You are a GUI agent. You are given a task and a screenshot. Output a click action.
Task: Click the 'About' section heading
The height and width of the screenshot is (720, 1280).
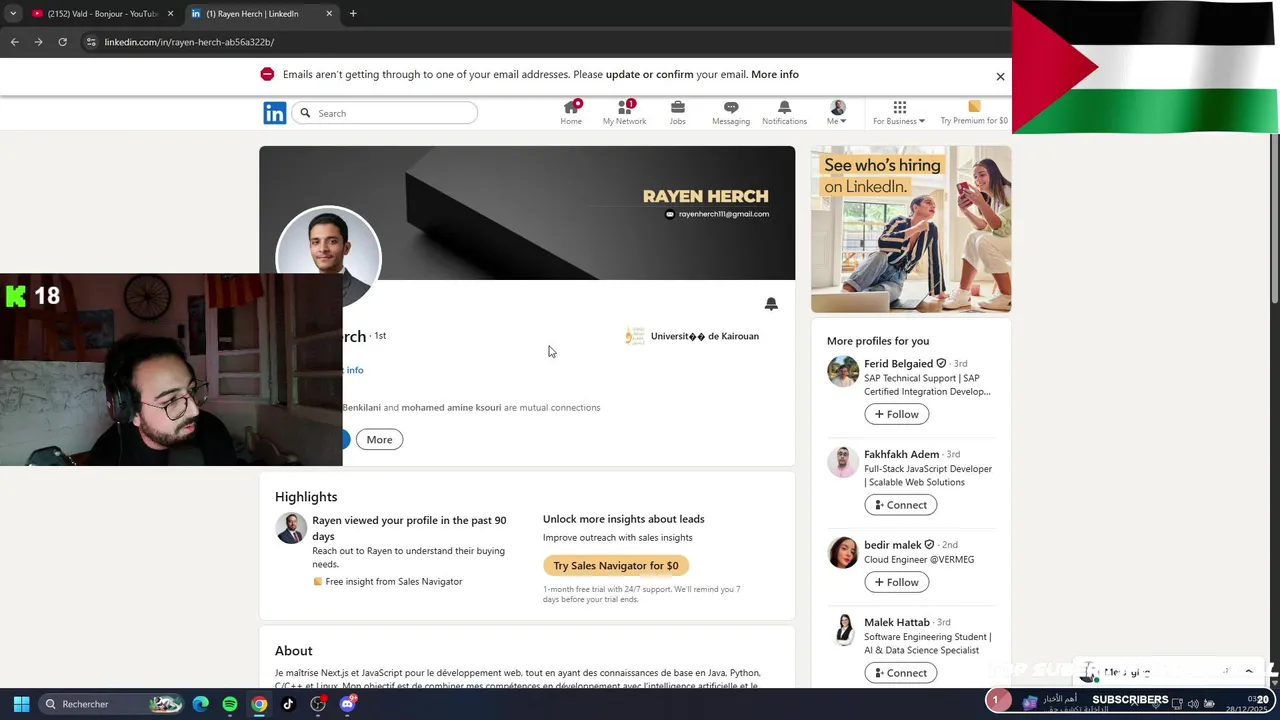(294, 651)
